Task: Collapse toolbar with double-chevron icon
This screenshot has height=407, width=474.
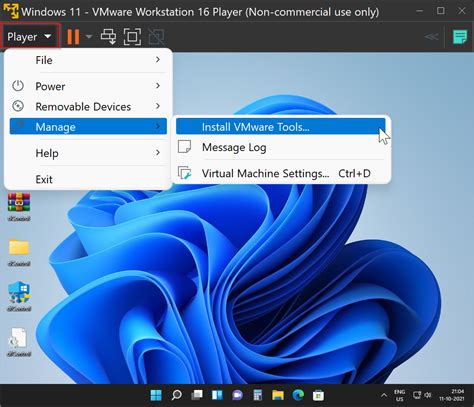Action: pyautogui.click(x=432, y=36)
